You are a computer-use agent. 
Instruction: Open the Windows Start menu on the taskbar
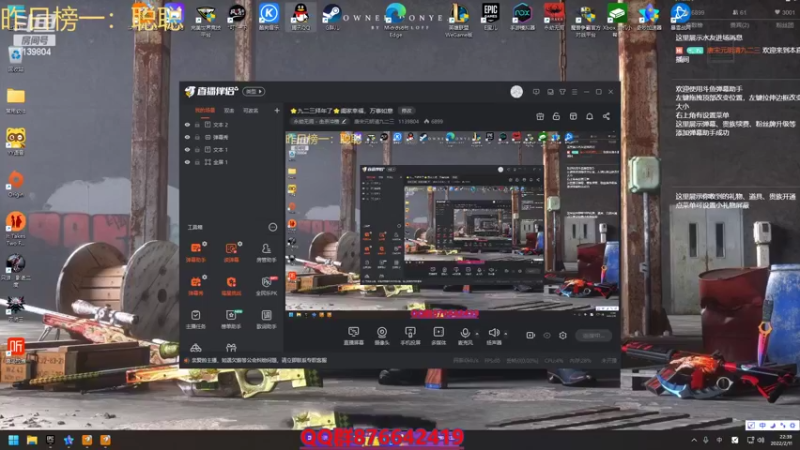[14, 440]
